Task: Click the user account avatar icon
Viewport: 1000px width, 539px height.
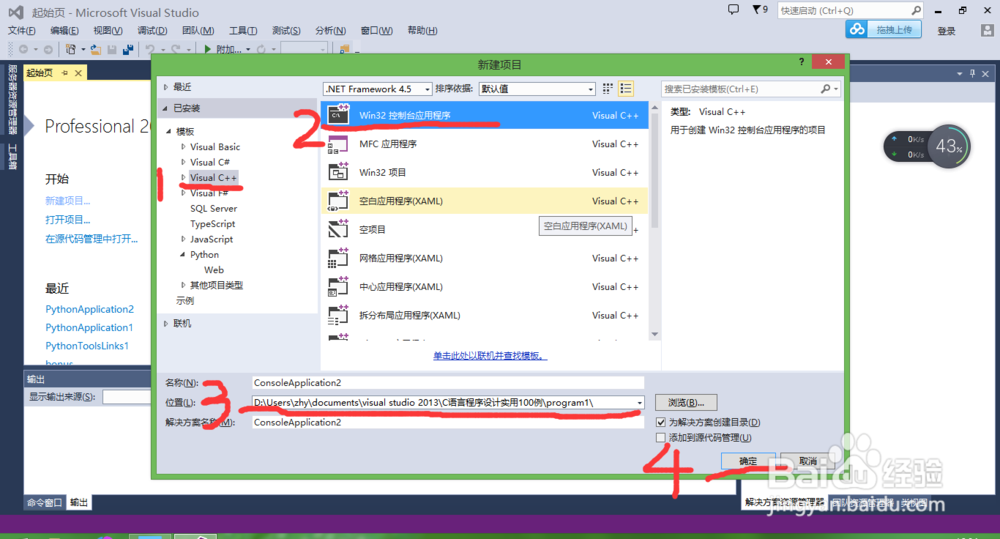Action: 987,30
